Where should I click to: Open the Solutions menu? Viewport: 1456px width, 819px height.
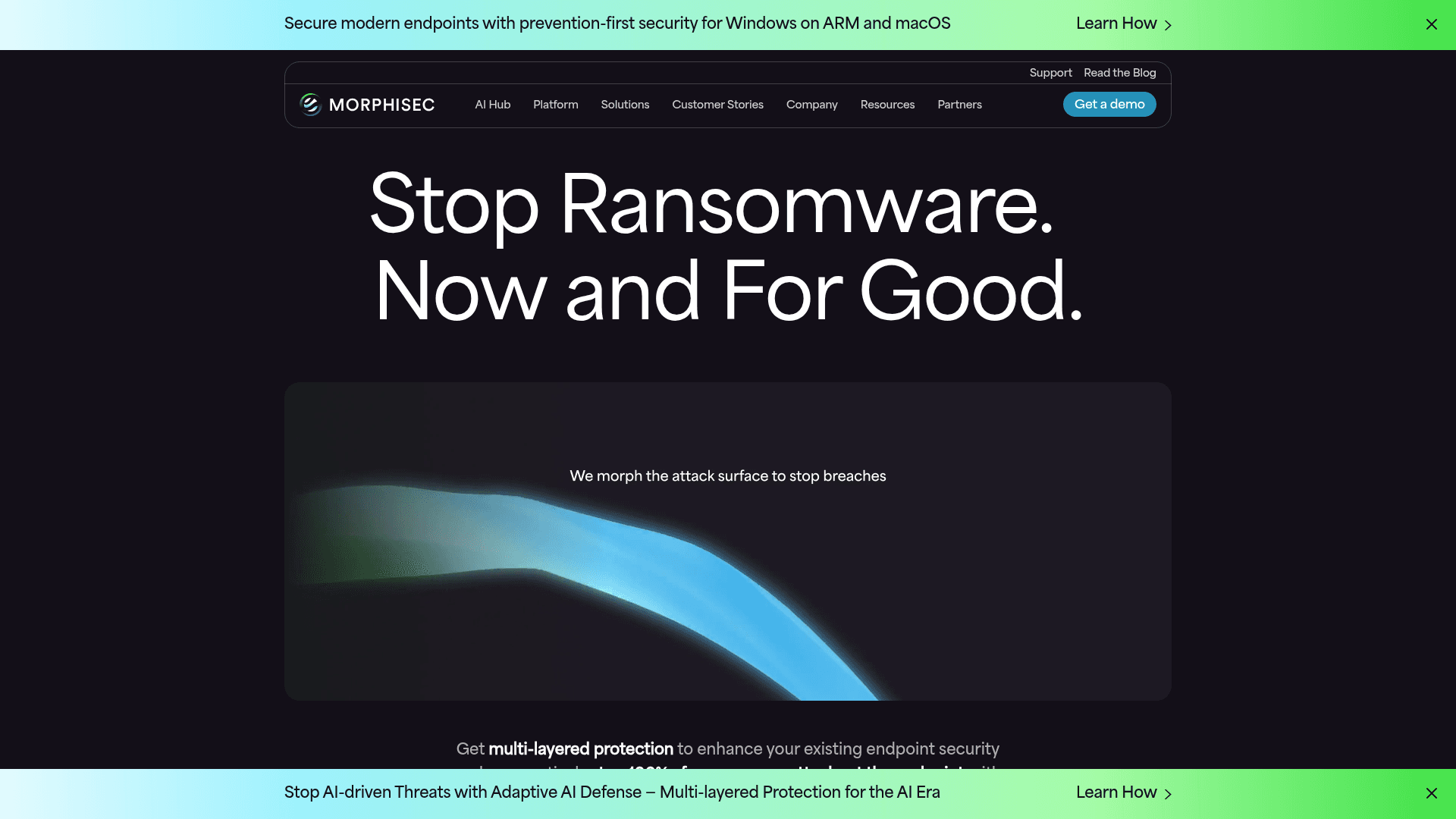(x=625, y=105)
